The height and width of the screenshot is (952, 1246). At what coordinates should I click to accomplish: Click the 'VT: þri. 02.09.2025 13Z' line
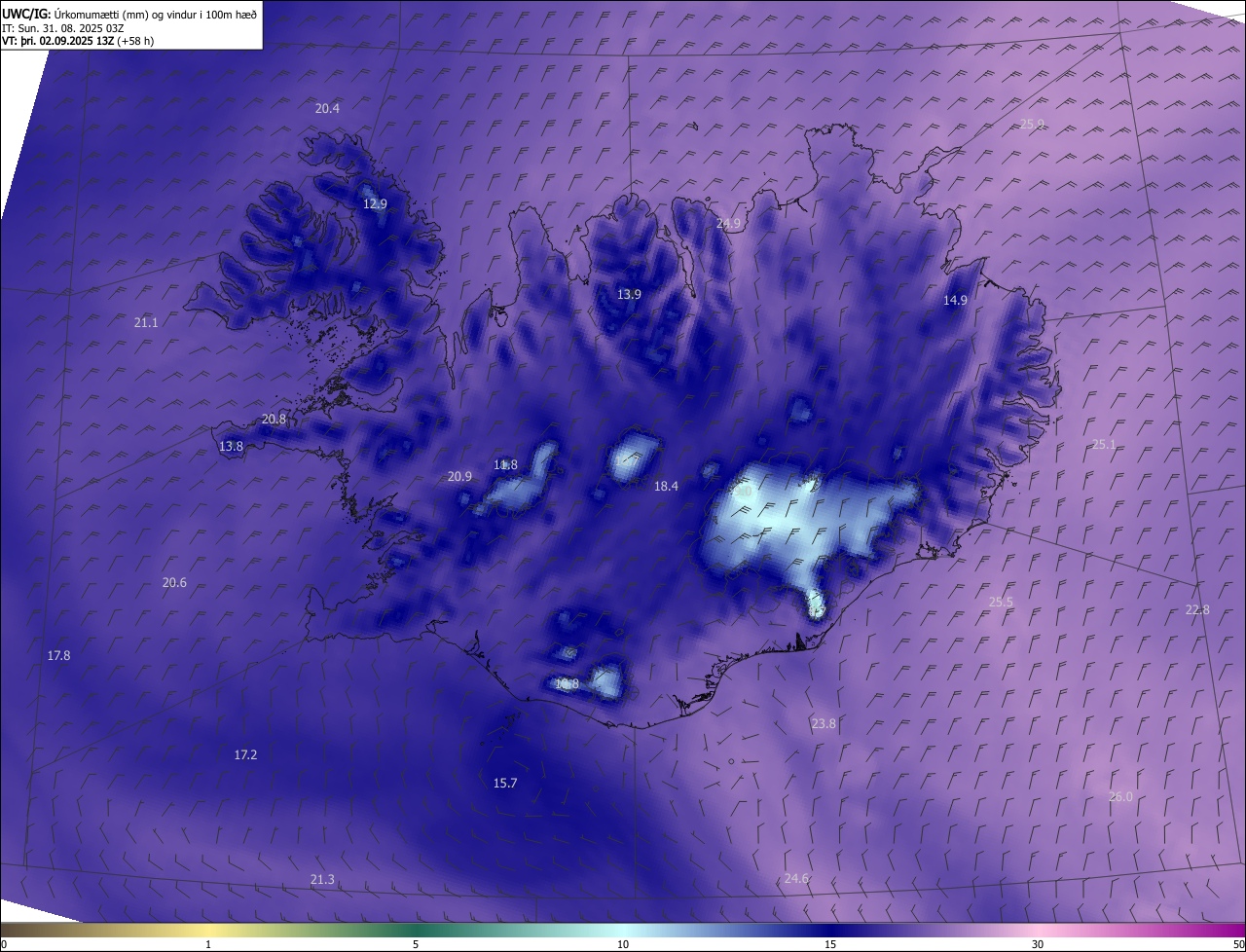(78, 41)
